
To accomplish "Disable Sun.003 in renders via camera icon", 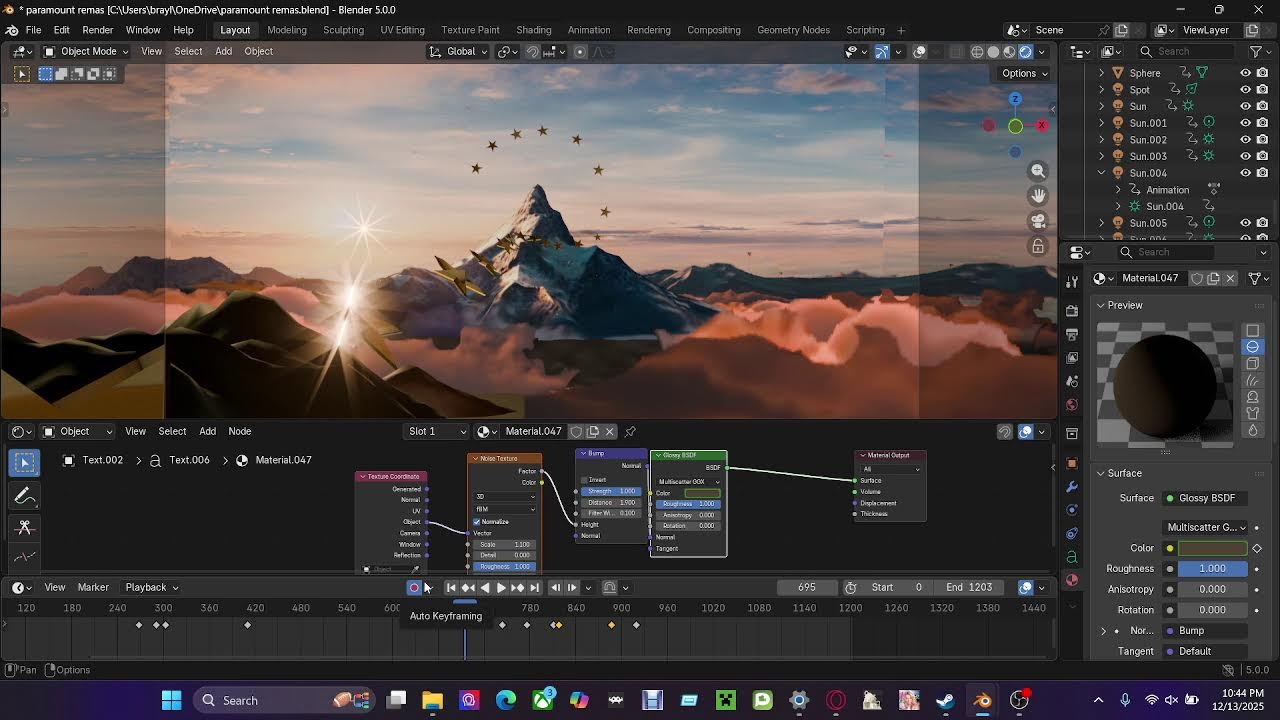I will pyautogui.click(x=1263, y=156).
